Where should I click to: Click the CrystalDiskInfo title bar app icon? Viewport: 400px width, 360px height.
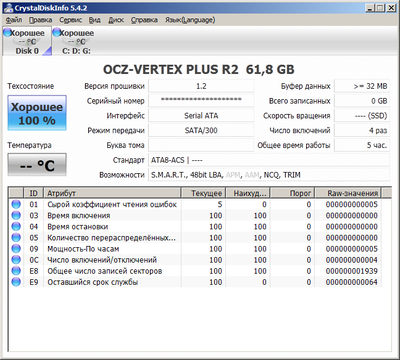coord(9,8)
